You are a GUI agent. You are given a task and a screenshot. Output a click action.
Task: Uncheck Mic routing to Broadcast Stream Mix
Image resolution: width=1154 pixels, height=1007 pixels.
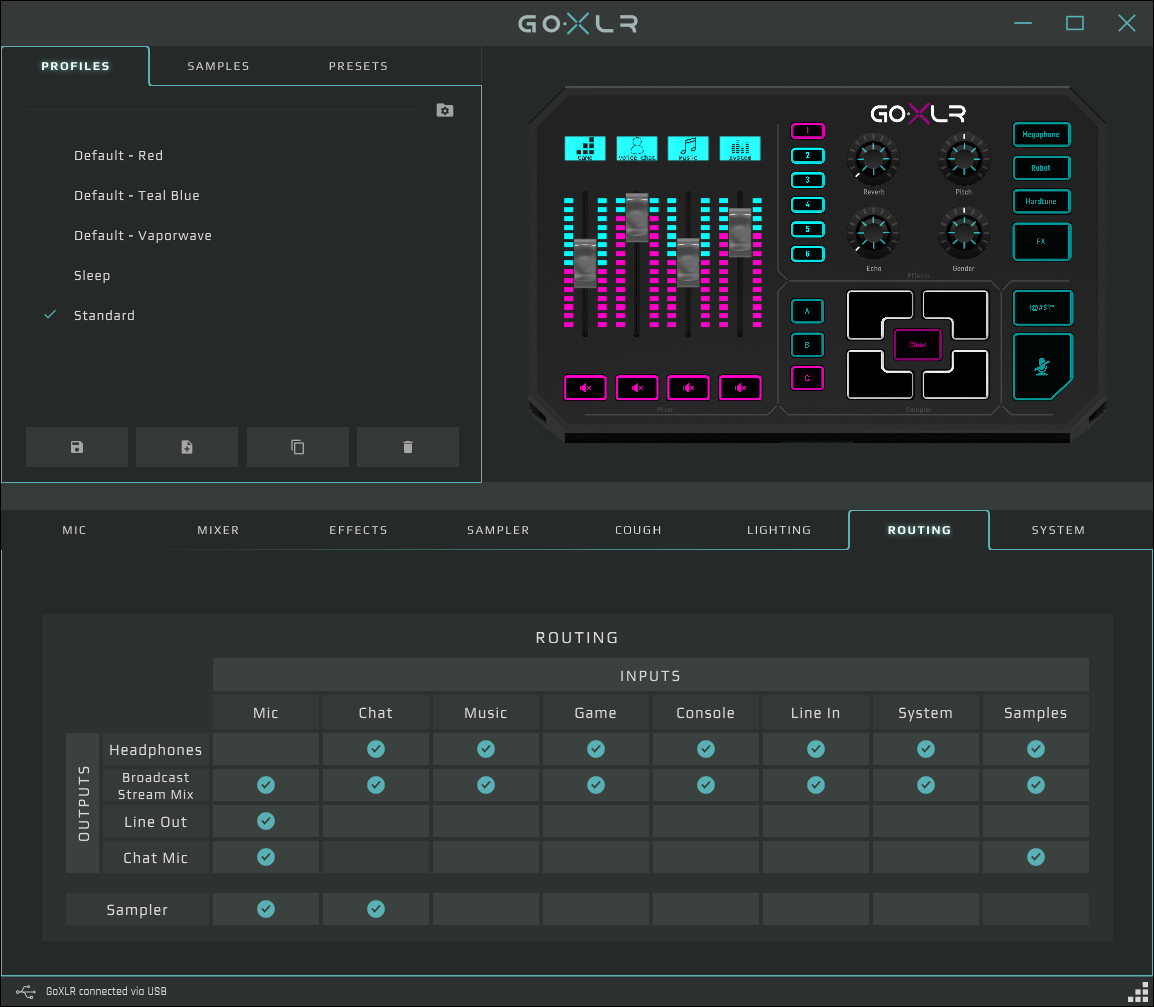(x=266, y=785)
